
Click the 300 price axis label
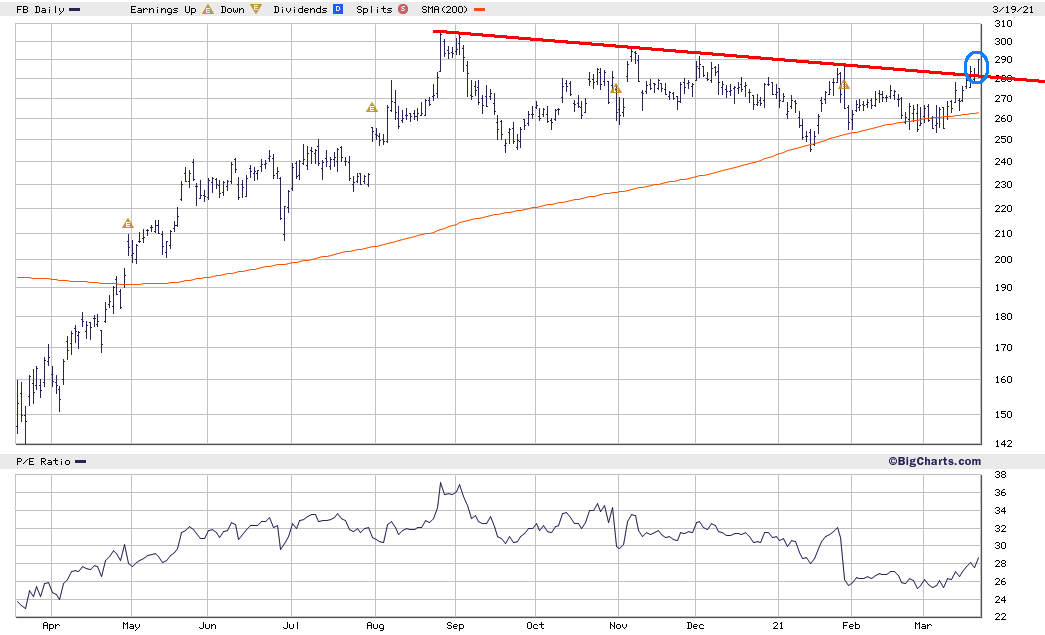[x=1003, y=41]
